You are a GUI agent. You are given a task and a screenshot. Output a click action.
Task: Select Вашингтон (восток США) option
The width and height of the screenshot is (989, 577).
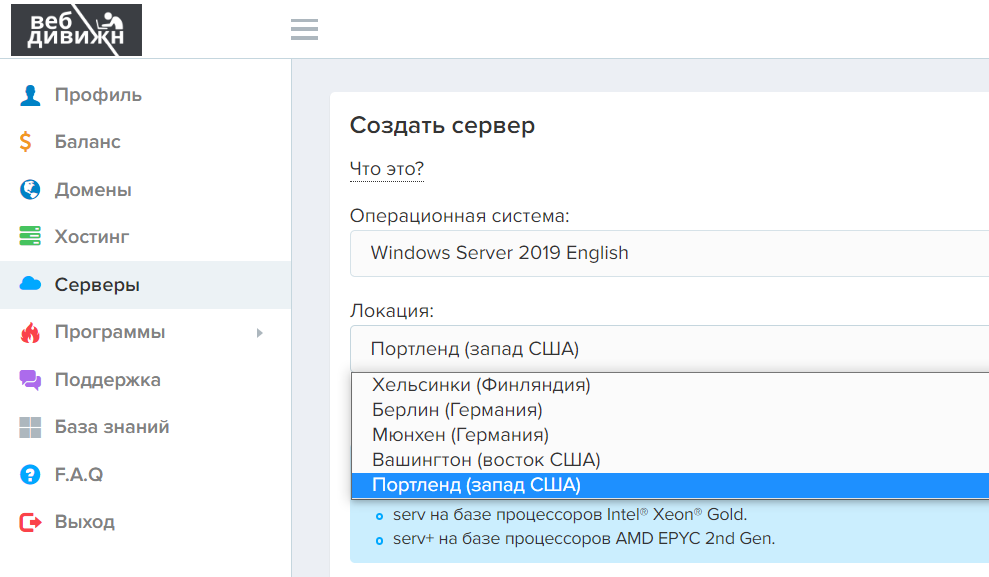click(x=485, y=460)
